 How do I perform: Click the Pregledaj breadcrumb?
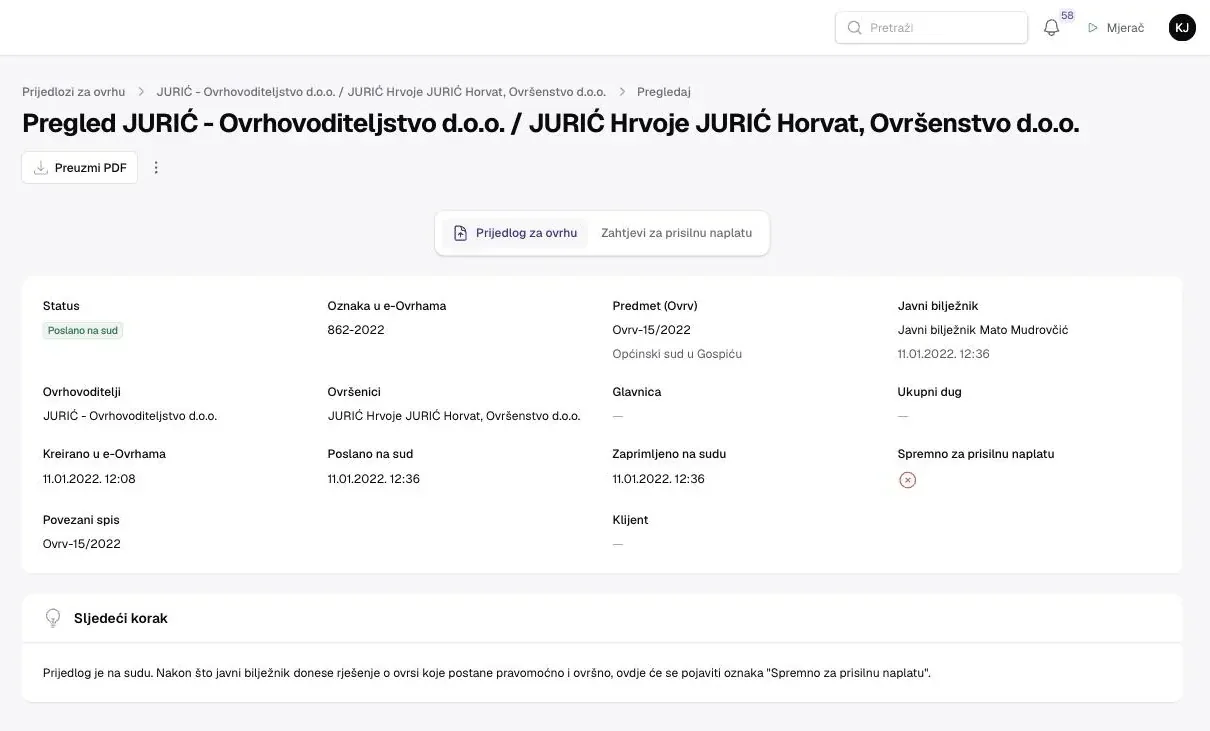664,92
